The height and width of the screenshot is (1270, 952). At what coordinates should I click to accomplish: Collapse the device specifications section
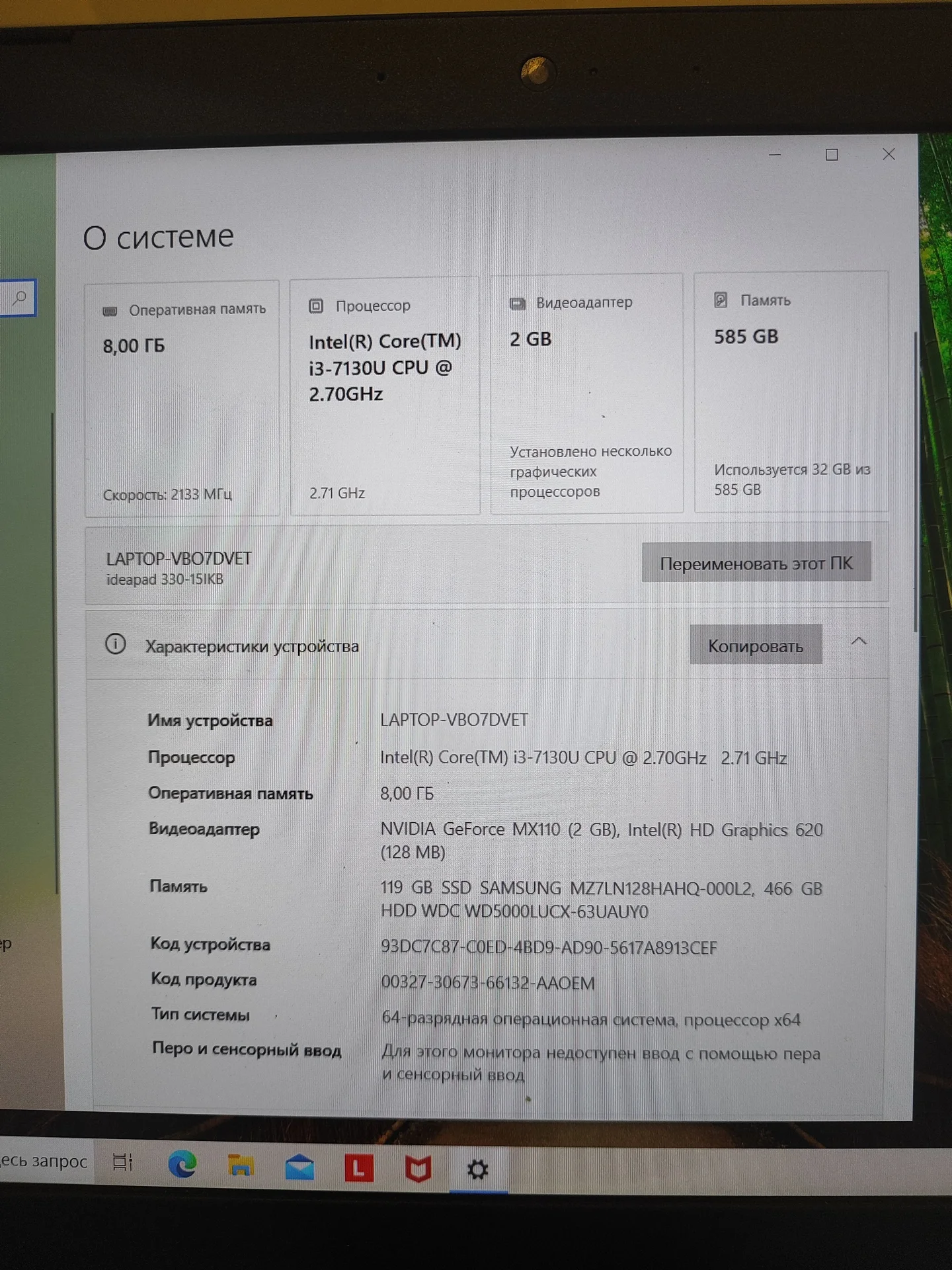[x=859, y=641]
